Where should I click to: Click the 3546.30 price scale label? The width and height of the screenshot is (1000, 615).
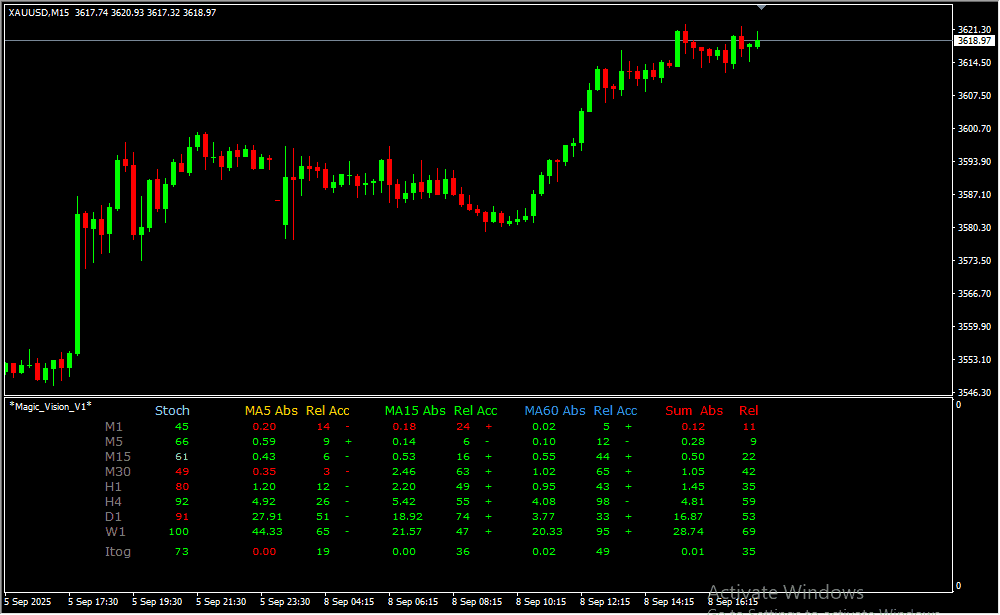click(x=973, y=392)
